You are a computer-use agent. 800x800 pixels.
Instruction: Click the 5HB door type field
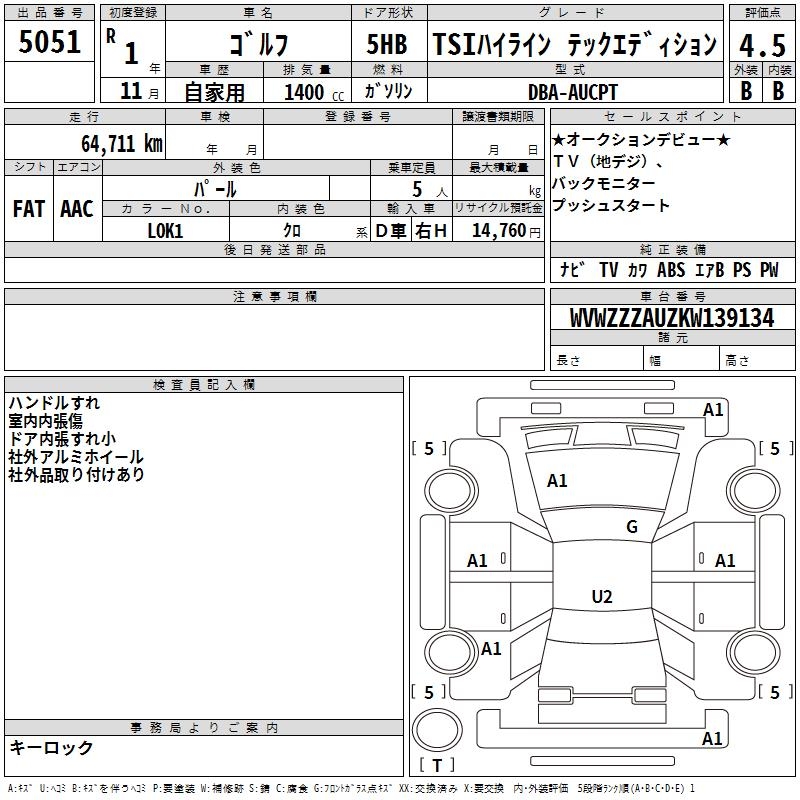click(x=387, y=45)
